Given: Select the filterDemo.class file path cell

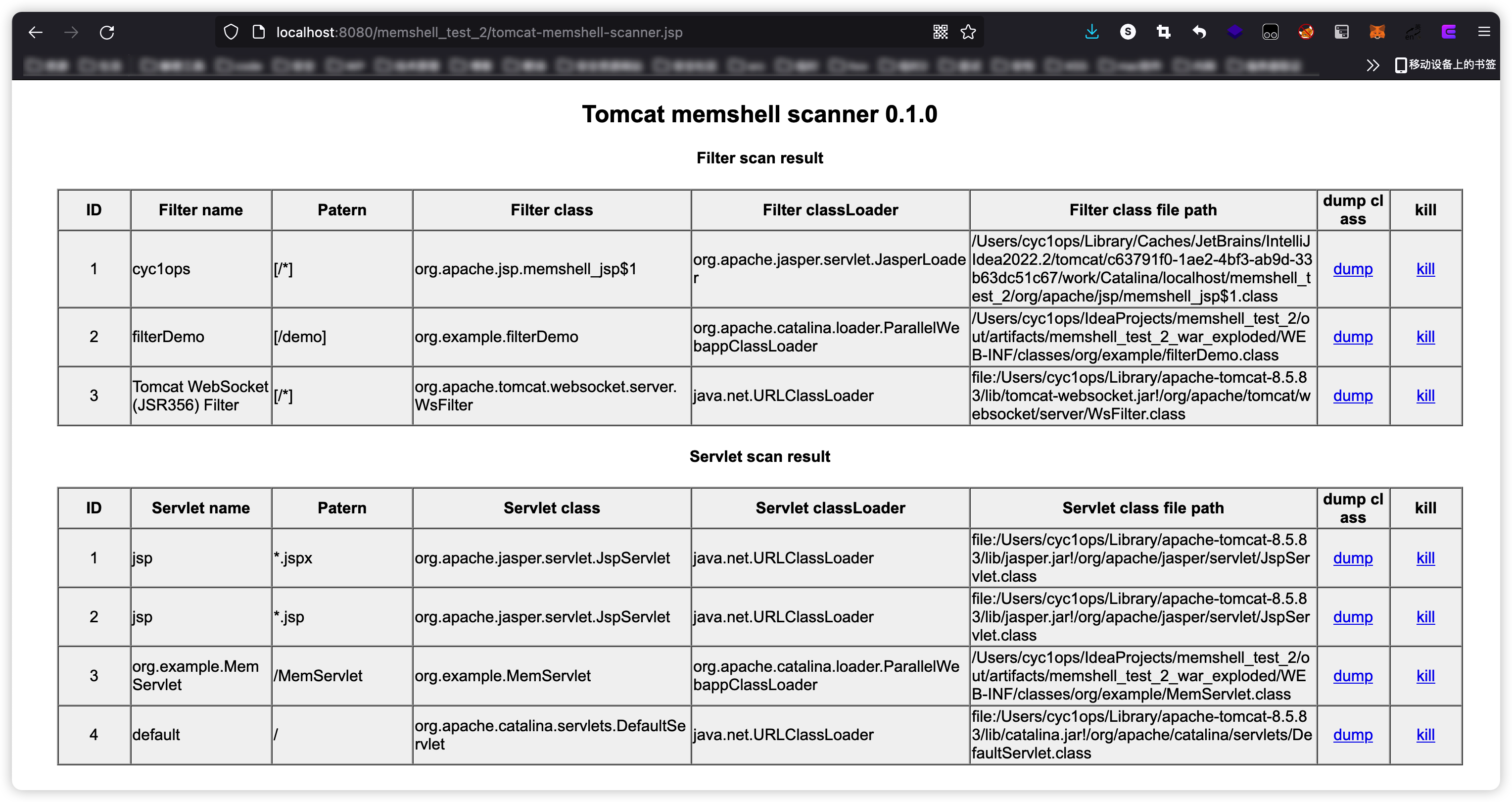Looking at the screenshot, I should (1143, 337).
